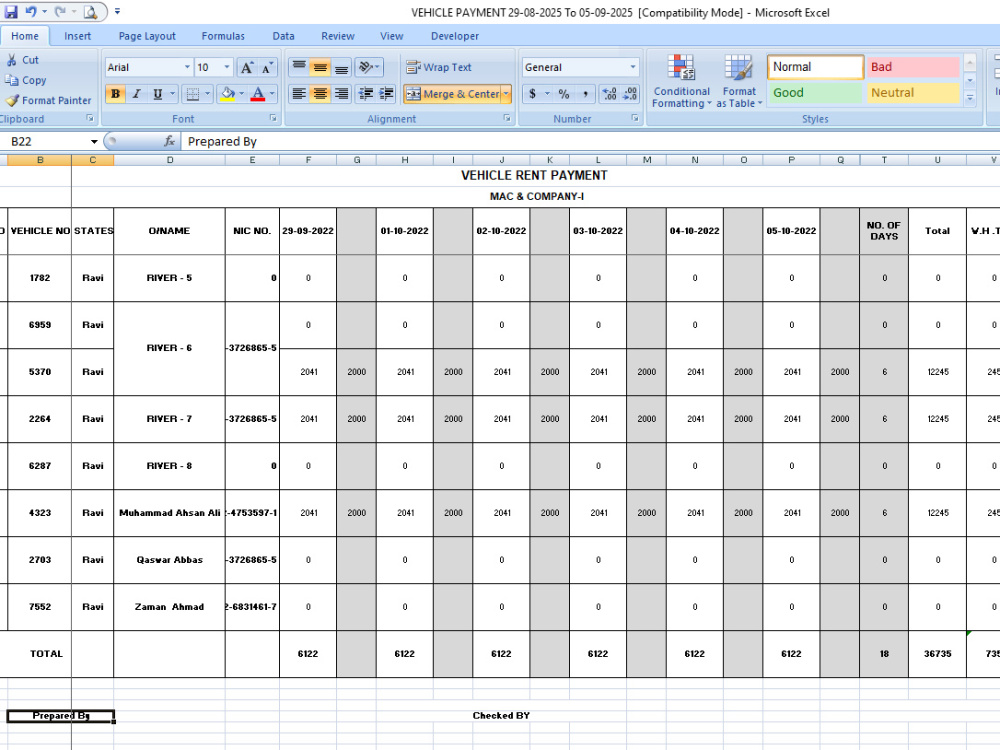The height and width of the screenshot is (750, 1000).
Task: Open the Number dialog launcher
Action: click(x=635, y=118)
